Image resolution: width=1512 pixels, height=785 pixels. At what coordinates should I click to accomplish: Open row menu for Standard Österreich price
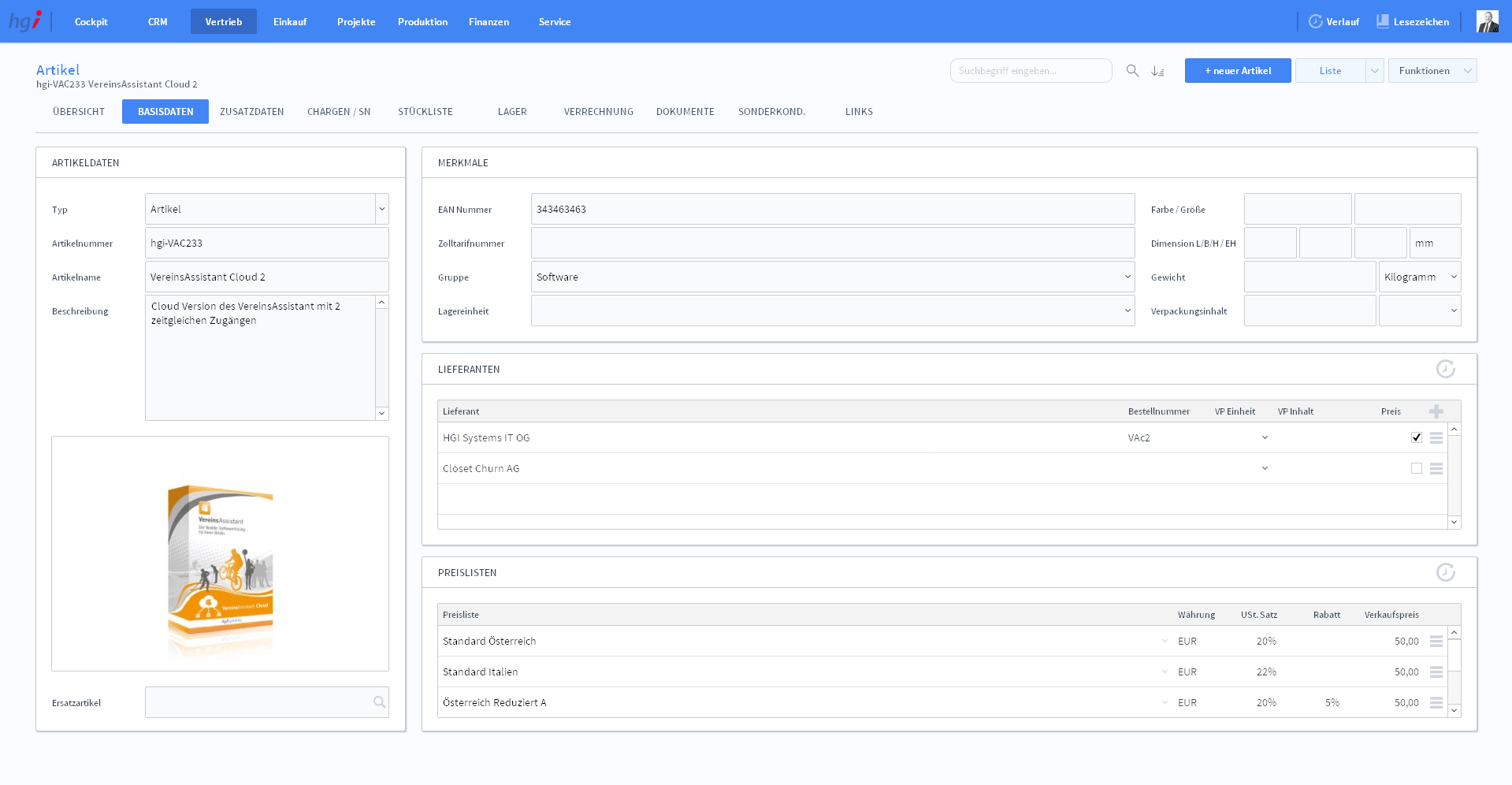[x=1436, y=642]
